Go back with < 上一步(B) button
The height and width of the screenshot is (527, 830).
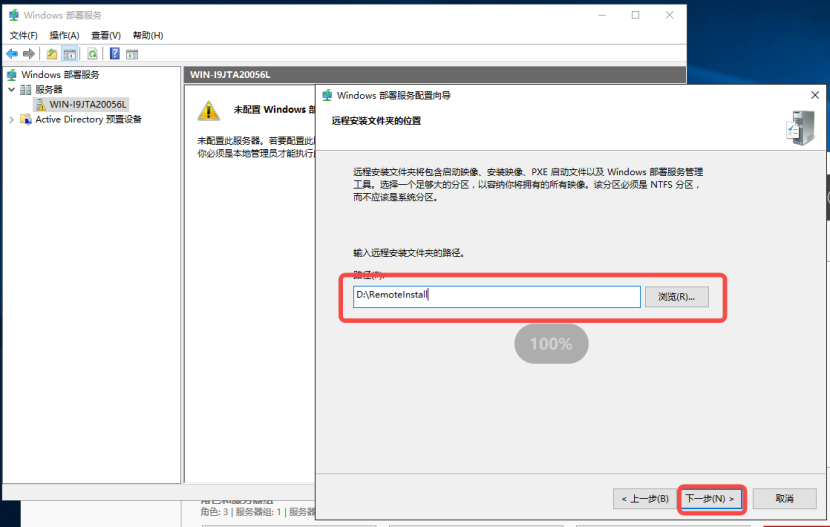[x=645, y=498]
